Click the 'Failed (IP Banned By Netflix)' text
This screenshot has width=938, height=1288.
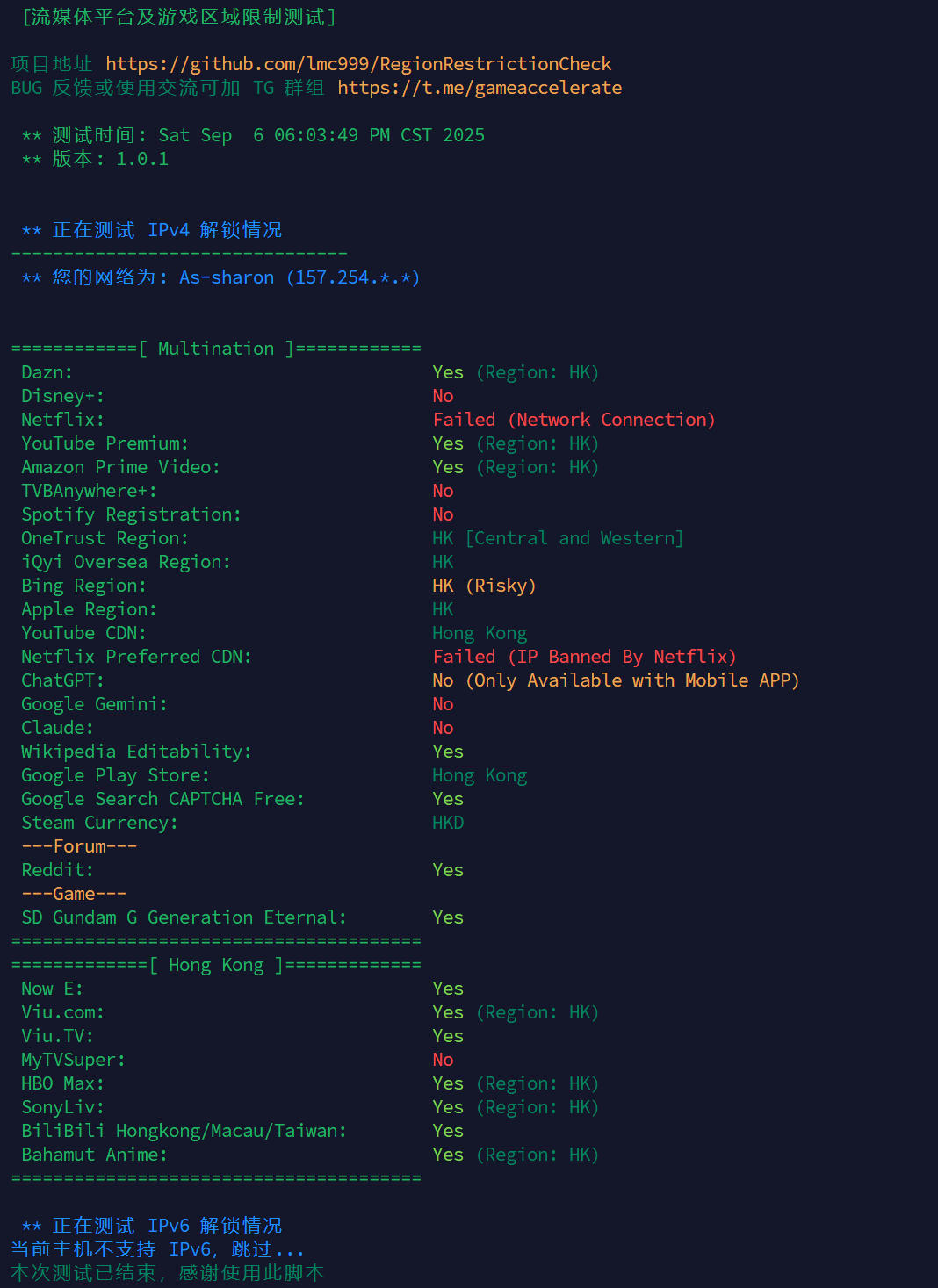coord(585,657)
